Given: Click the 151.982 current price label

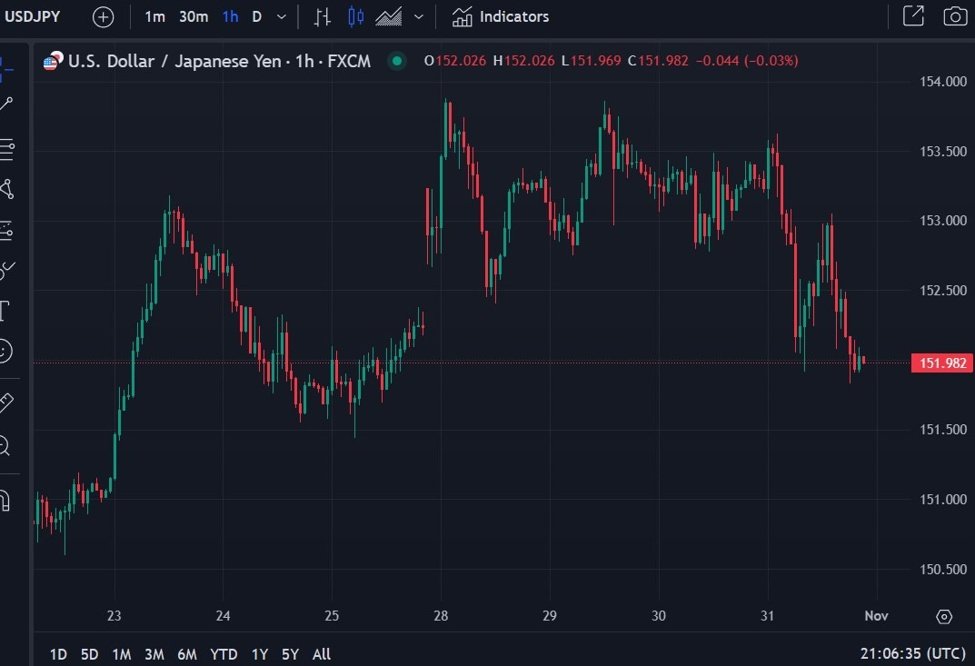Looking at the screenshot, I should point(942,363).
